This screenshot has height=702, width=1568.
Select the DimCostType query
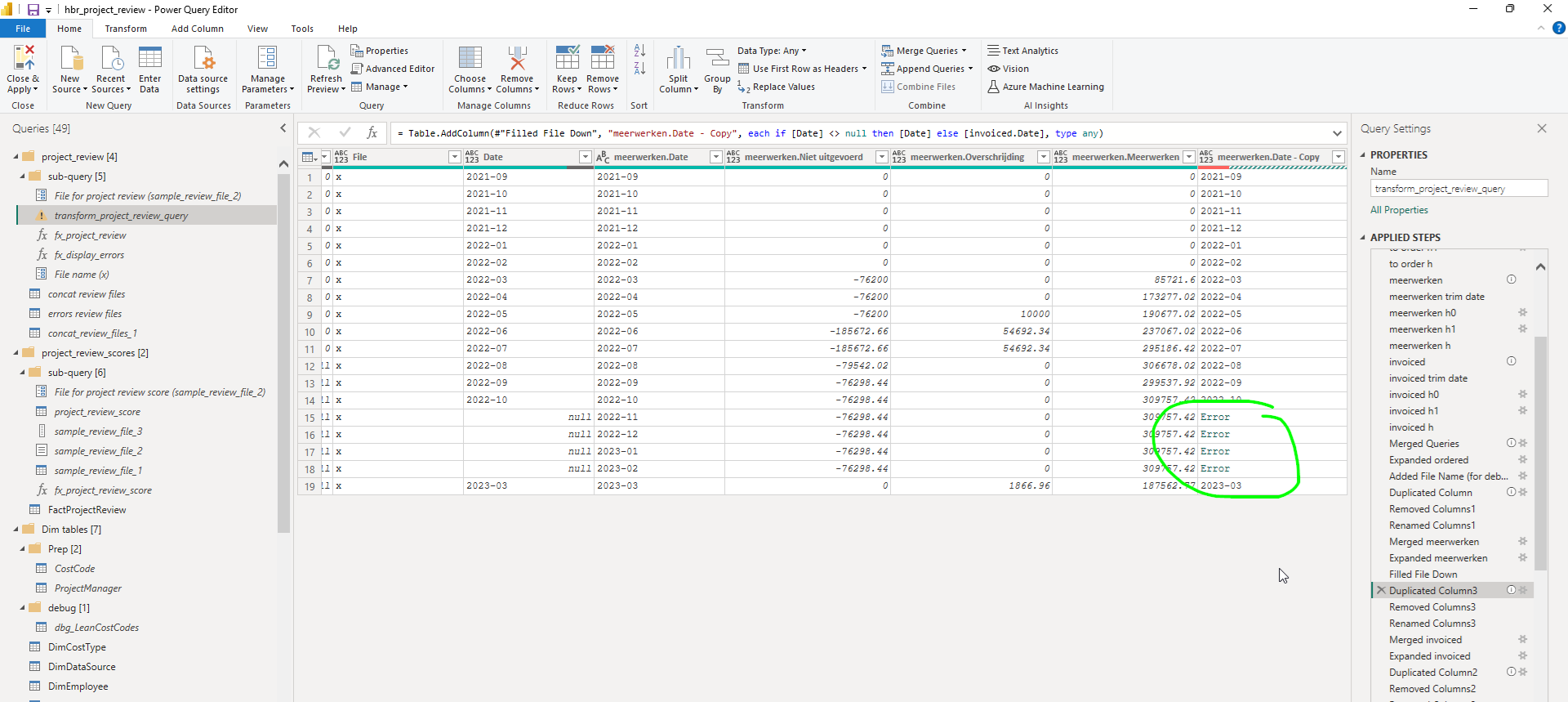pyautogui.click(x=77, y=647)
